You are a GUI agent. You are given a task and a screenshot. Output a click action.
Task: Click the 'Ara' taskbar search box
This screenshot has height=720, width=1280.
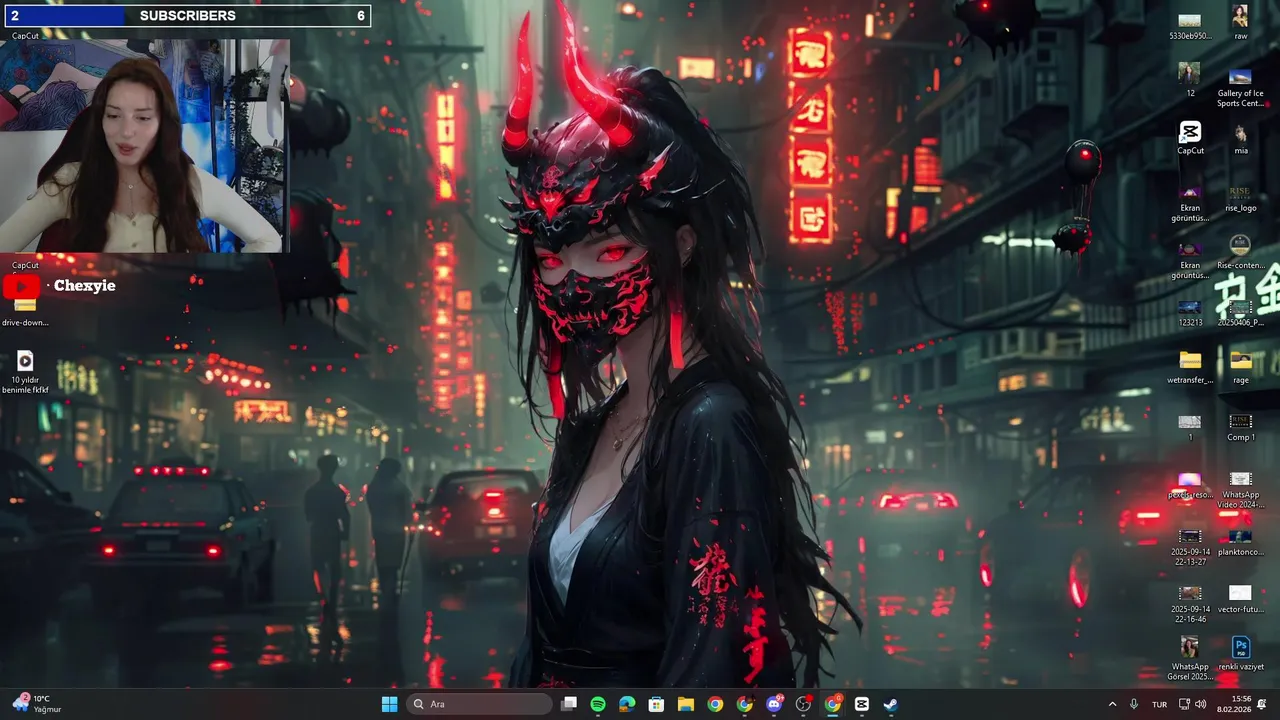coord(480,704)
